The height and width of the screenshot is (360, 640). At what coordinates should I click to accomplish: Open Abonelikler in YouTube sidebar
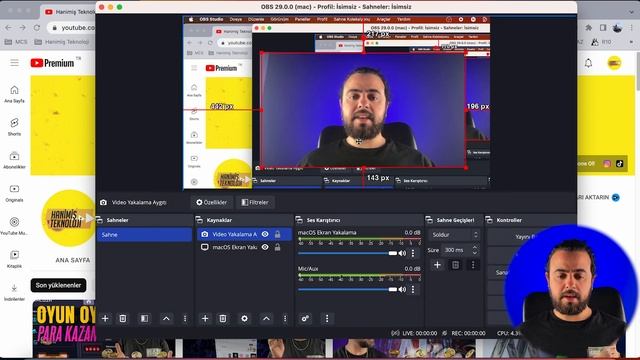(x=14, y=160)
